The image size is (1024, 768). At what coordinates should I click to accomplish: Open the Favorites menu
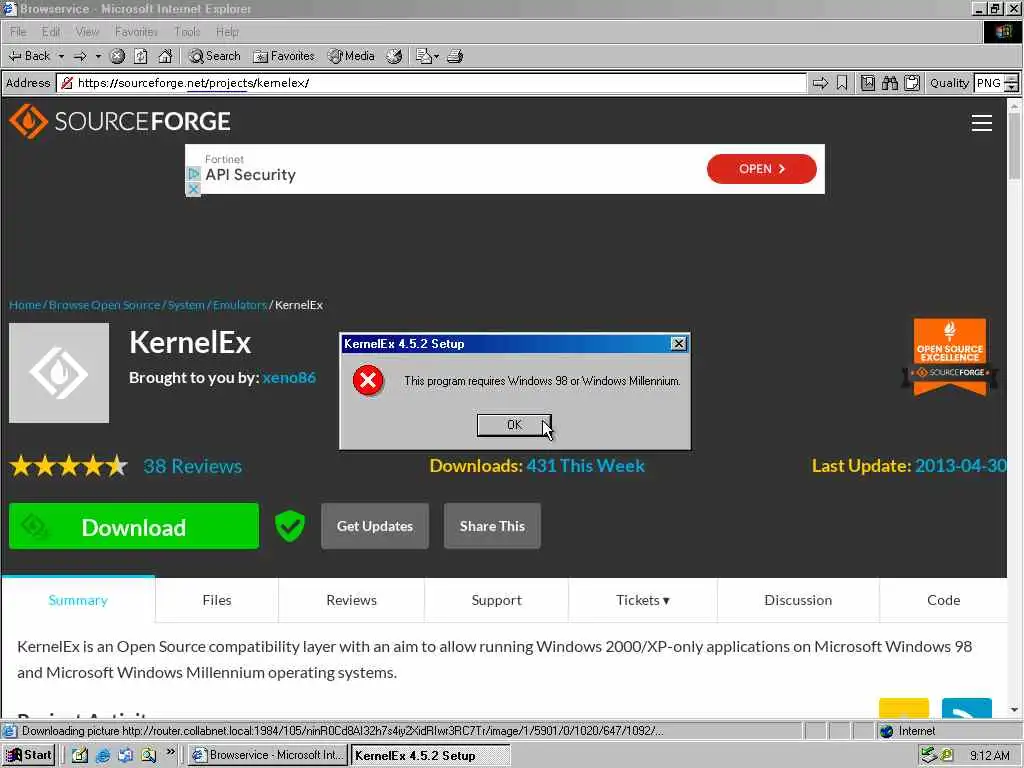[136, 31]
